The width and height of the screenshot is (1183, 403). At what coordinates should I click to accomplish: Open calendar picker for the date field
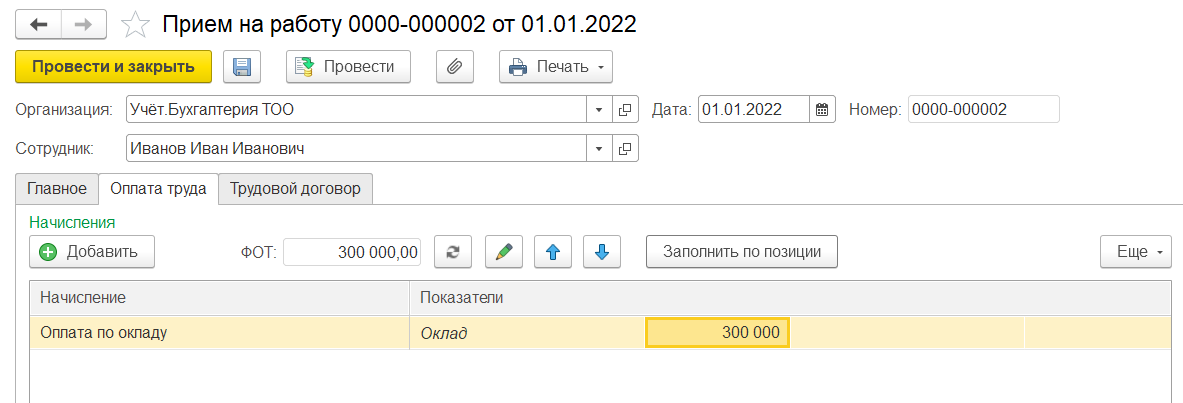pos(822,110)
